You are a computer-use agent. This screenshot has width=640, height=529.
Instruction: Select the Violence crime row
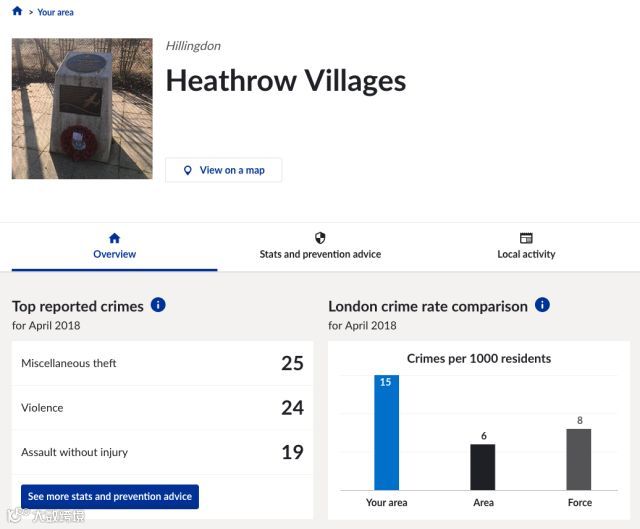162,408
